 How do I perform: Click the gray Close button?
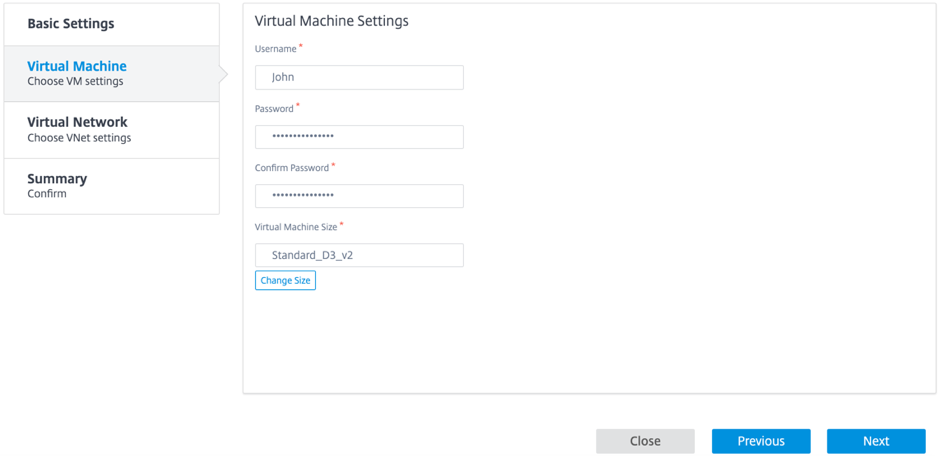pyautogui.click(x=645, y=441)
